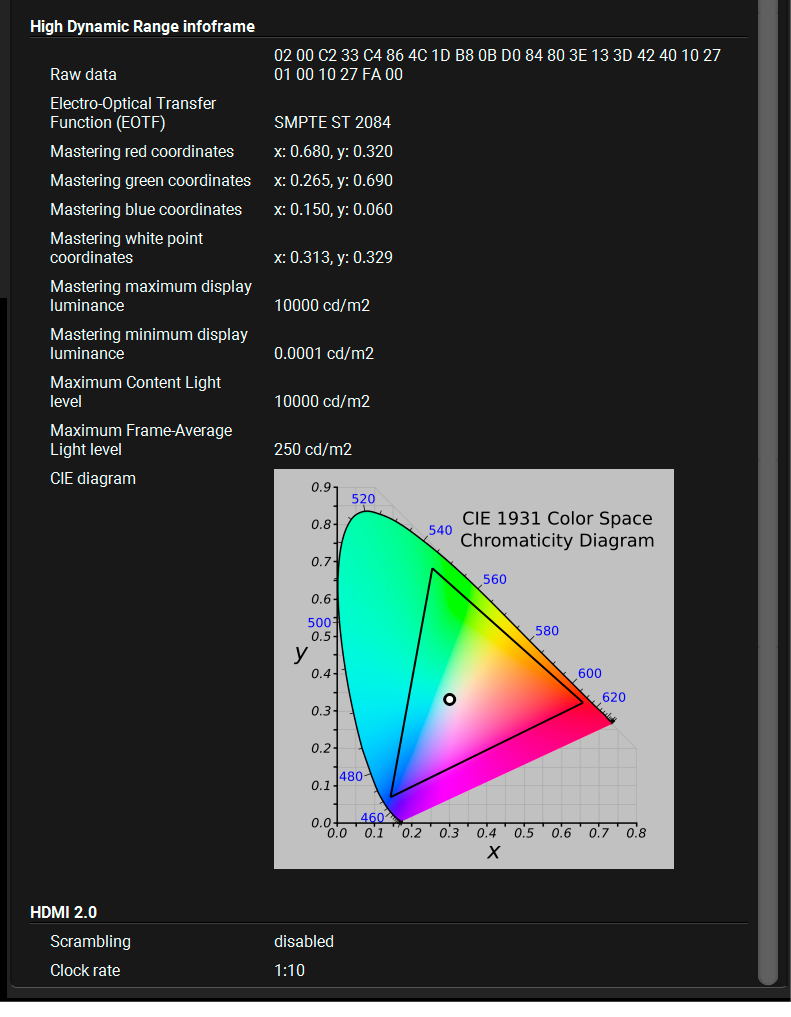This screenshot has width=791, height=1017.
Task: Click the 'CIE 1931 Color Space Chromaticity Diagram' title text
Action: tap(558, 529)
